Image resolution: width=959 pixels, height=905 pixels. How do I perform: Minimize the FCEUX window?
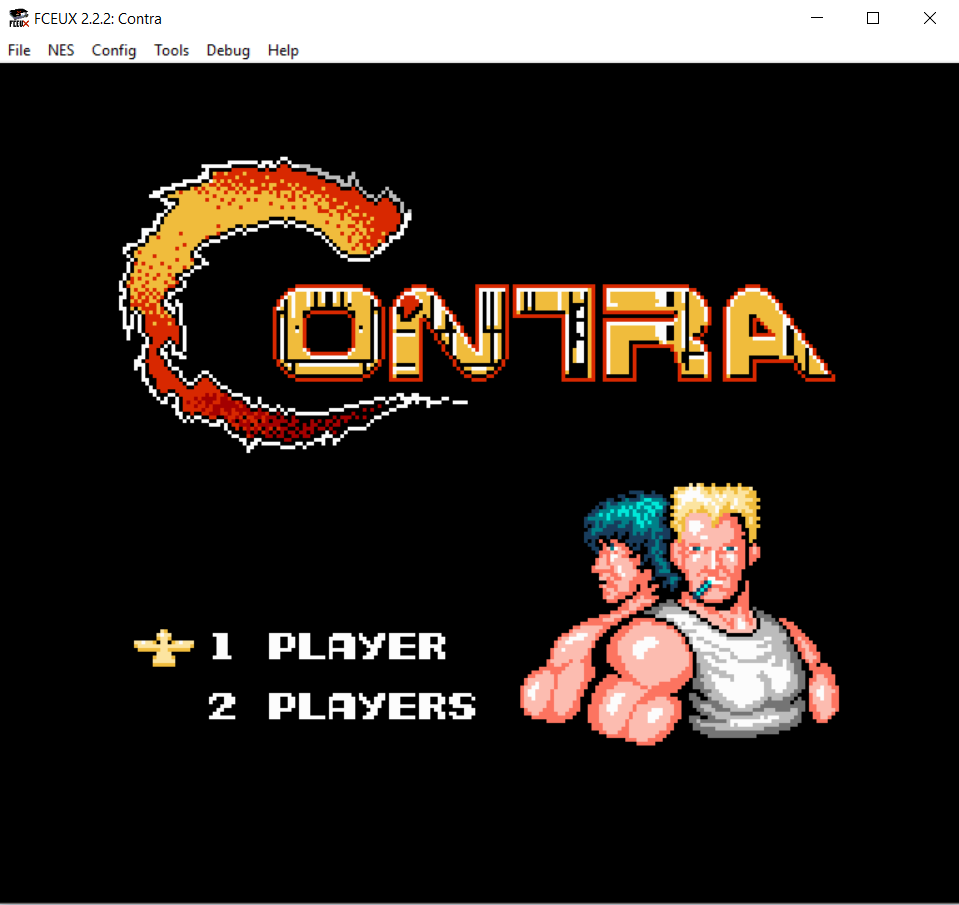[x=815, y=18]
